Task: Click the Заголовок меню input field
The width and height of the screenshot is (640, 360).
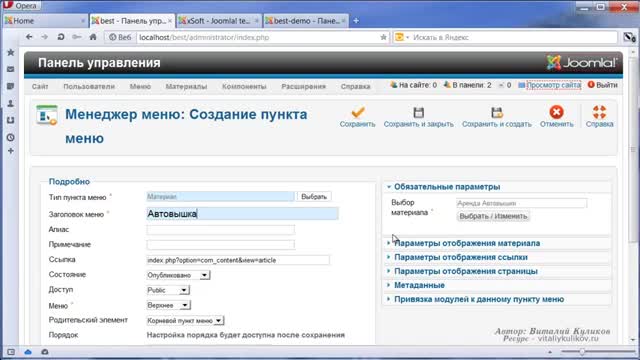Action: (242, 214)
